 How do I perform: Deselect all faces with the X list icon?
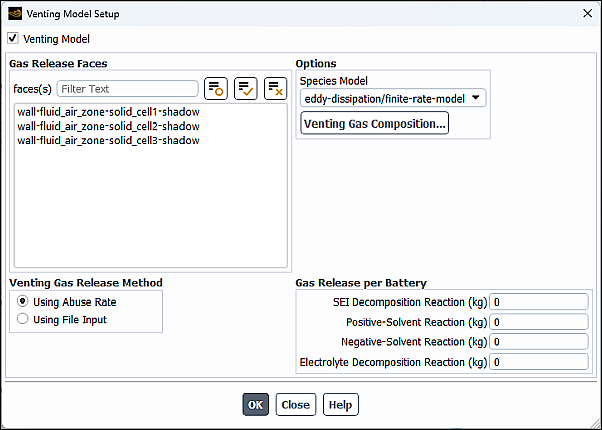coord(275,89)
